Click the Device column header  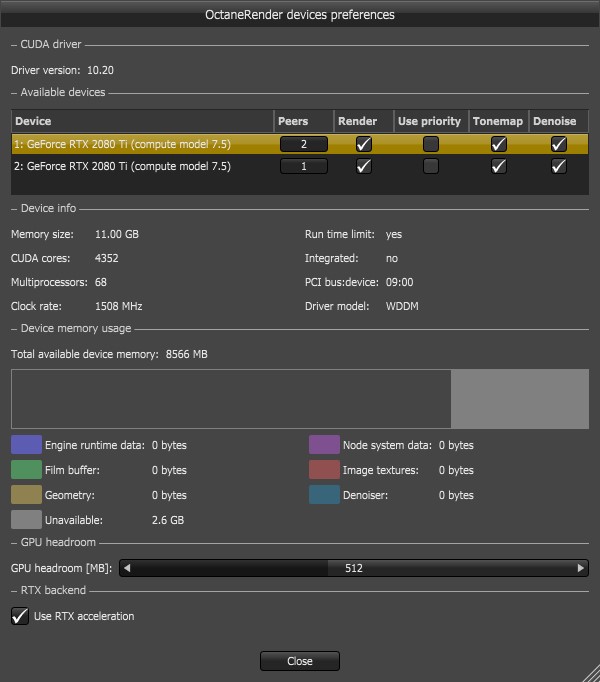tap(142, 121)
